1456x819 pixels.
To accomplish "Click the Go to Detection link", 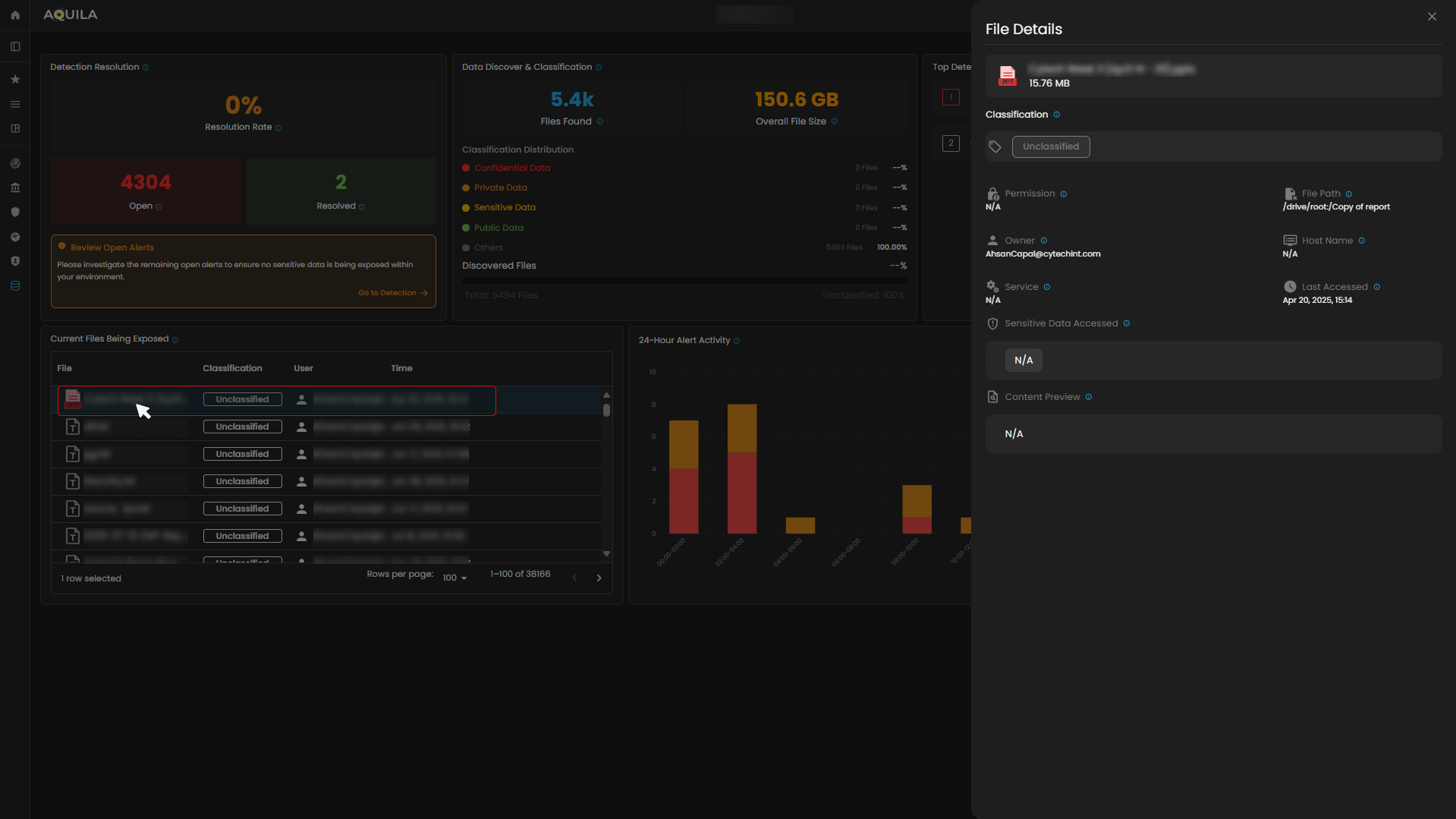I will click(392, 293).
